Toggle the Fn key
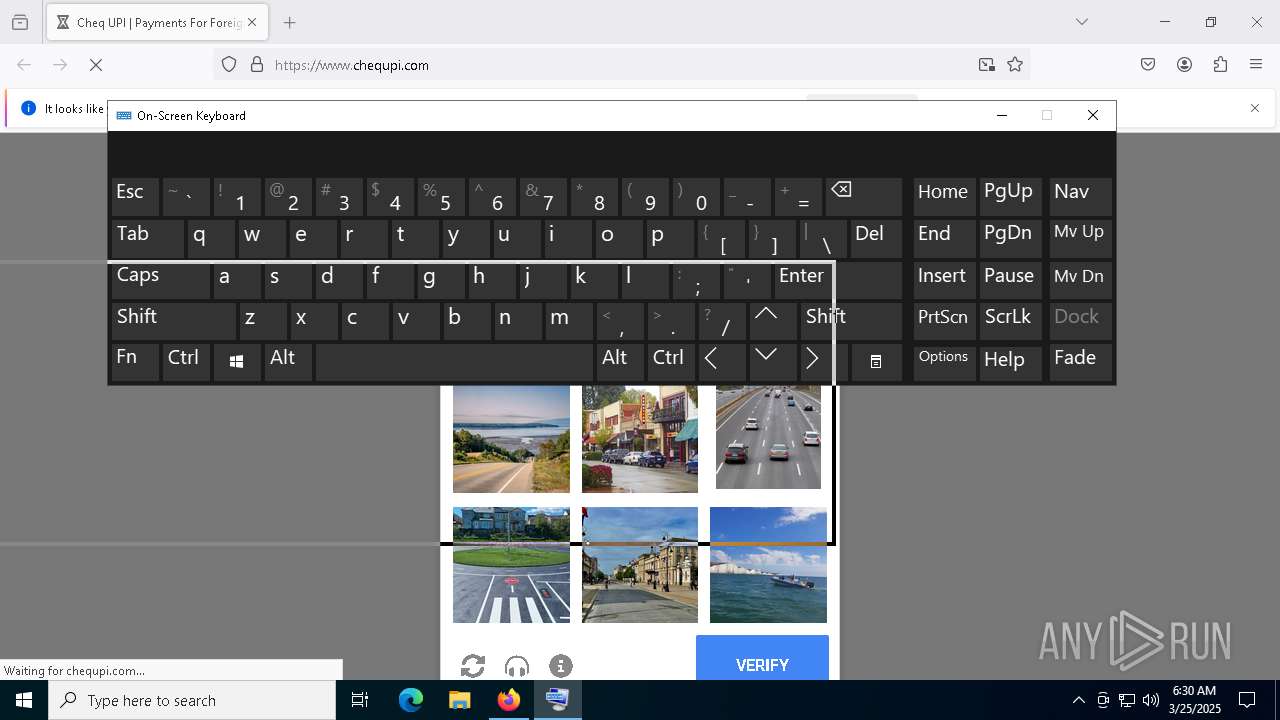The width and height of the screenshot is (1280, 720). (135, 362)
